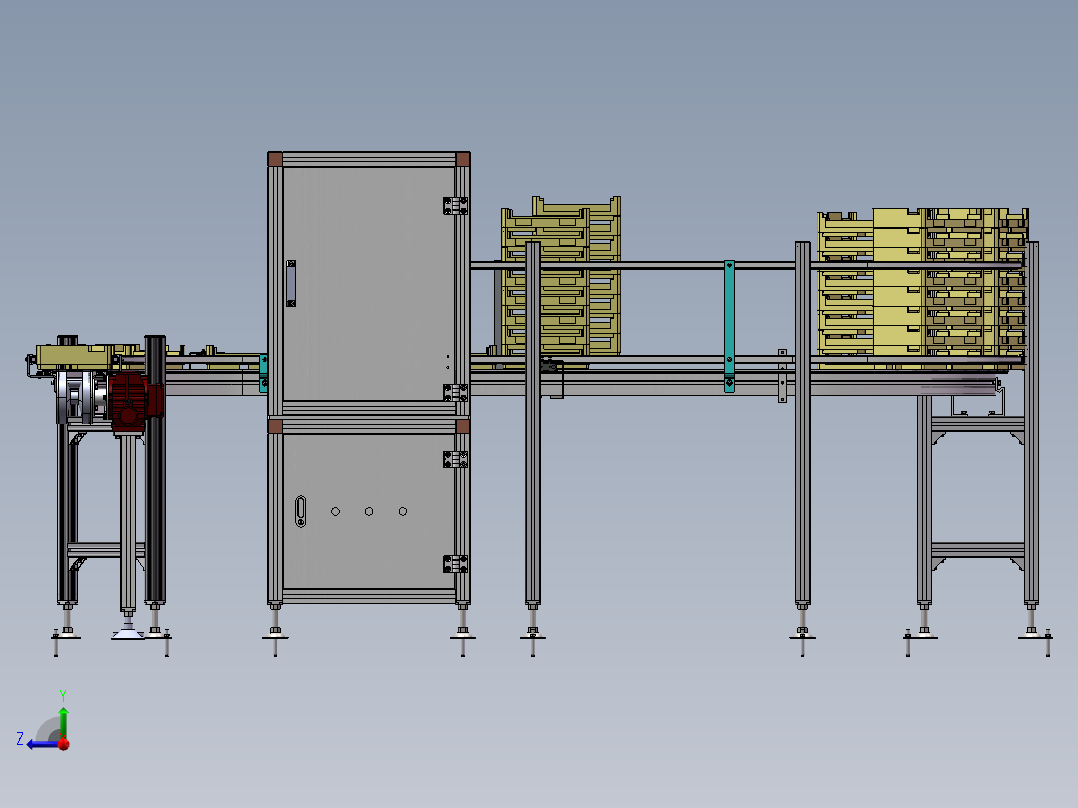Click the blue Z axis arrow of triad

[x=41, y=744]
